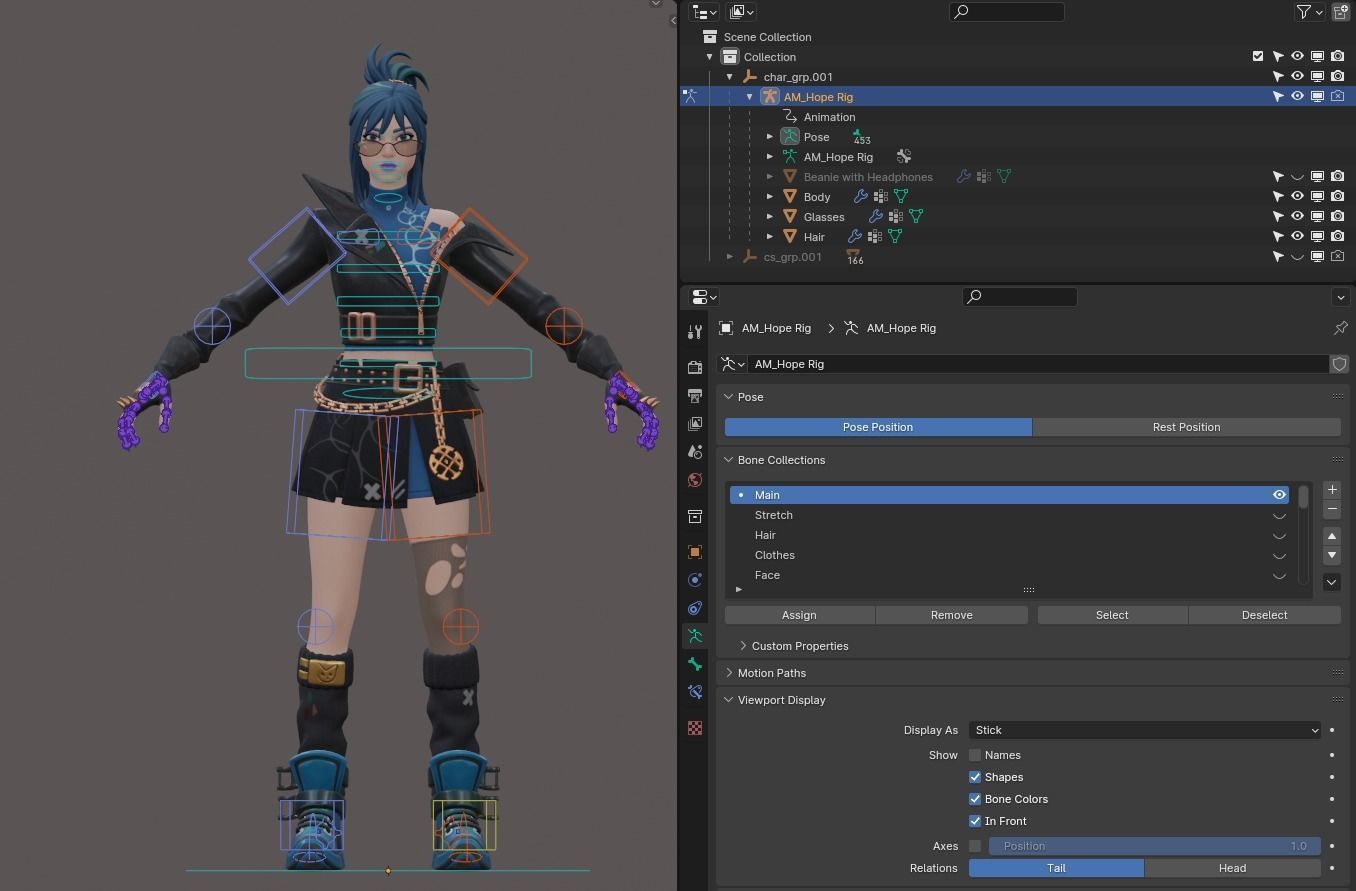Open the Texture properties tab
The height and width of the screenshot is (891, 1356).
[695, 728]
